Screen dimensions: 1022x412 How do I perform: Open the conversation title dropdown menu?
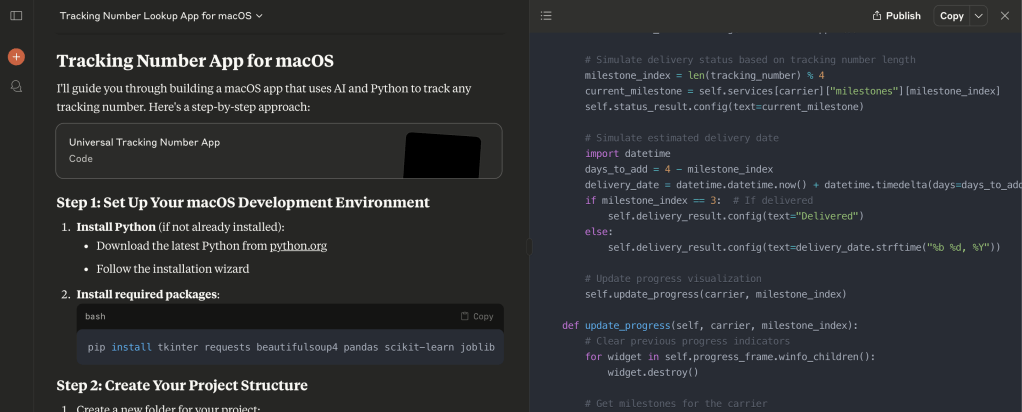coord(161,16)
